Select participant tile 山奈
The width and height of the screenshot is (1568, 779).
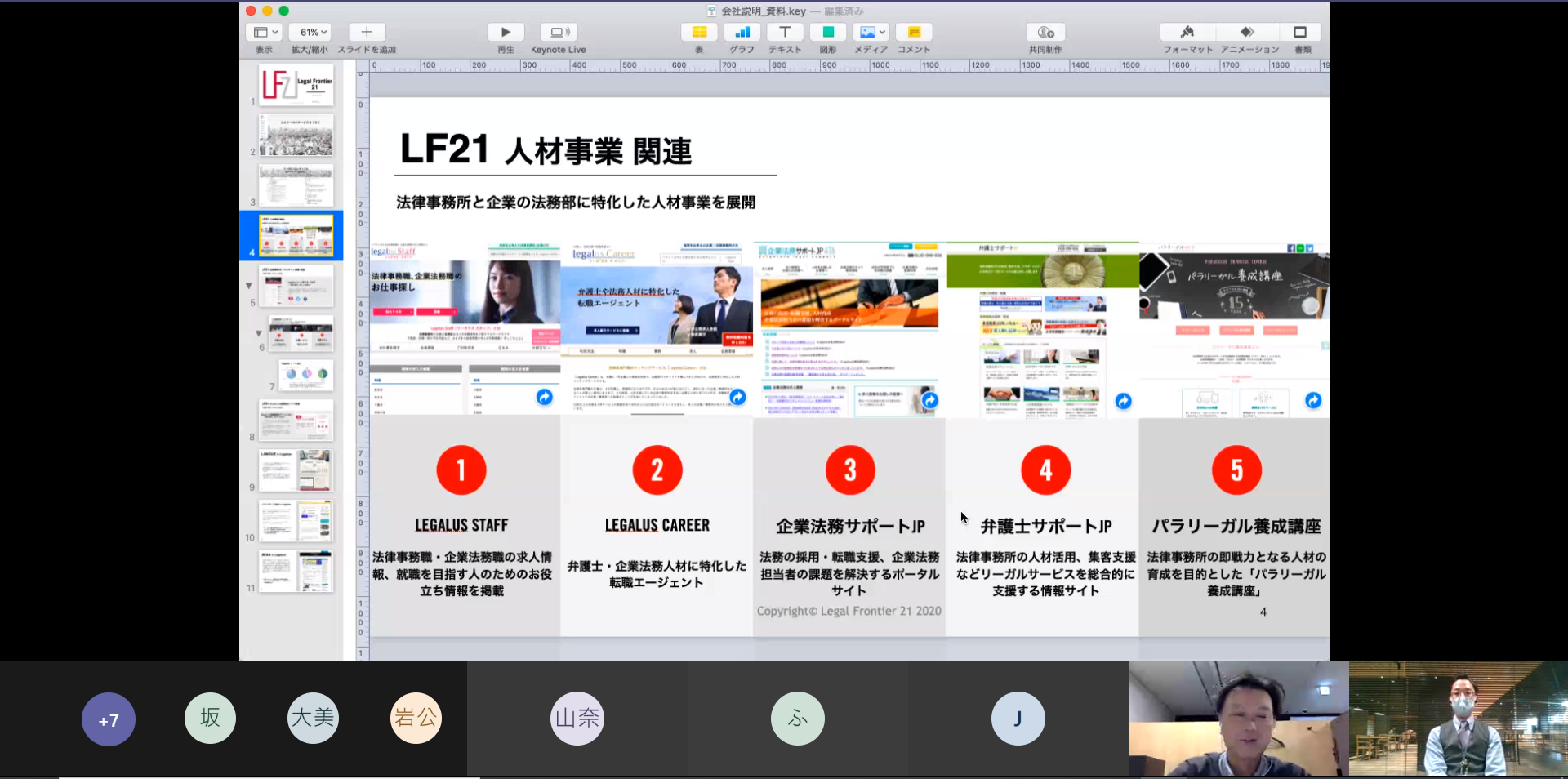coord(577,719)
